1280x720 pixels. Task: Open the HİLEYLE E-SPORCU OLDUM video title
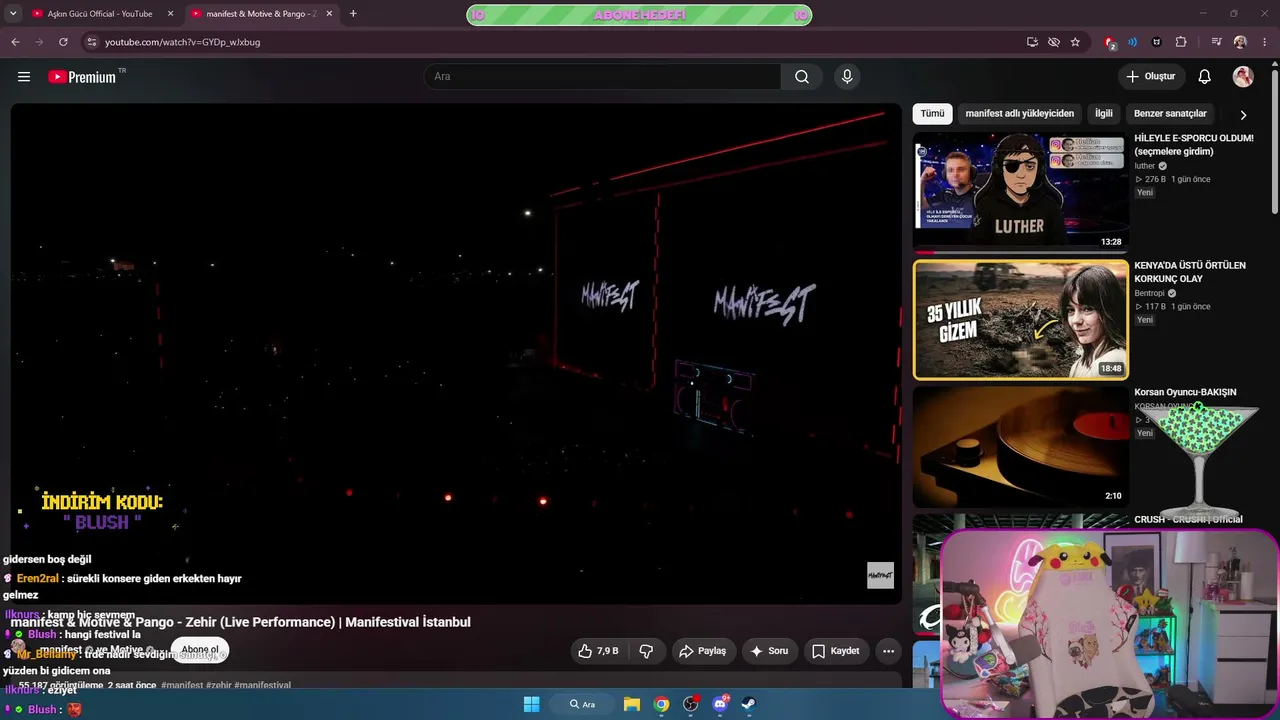(x=1194, y=145)
